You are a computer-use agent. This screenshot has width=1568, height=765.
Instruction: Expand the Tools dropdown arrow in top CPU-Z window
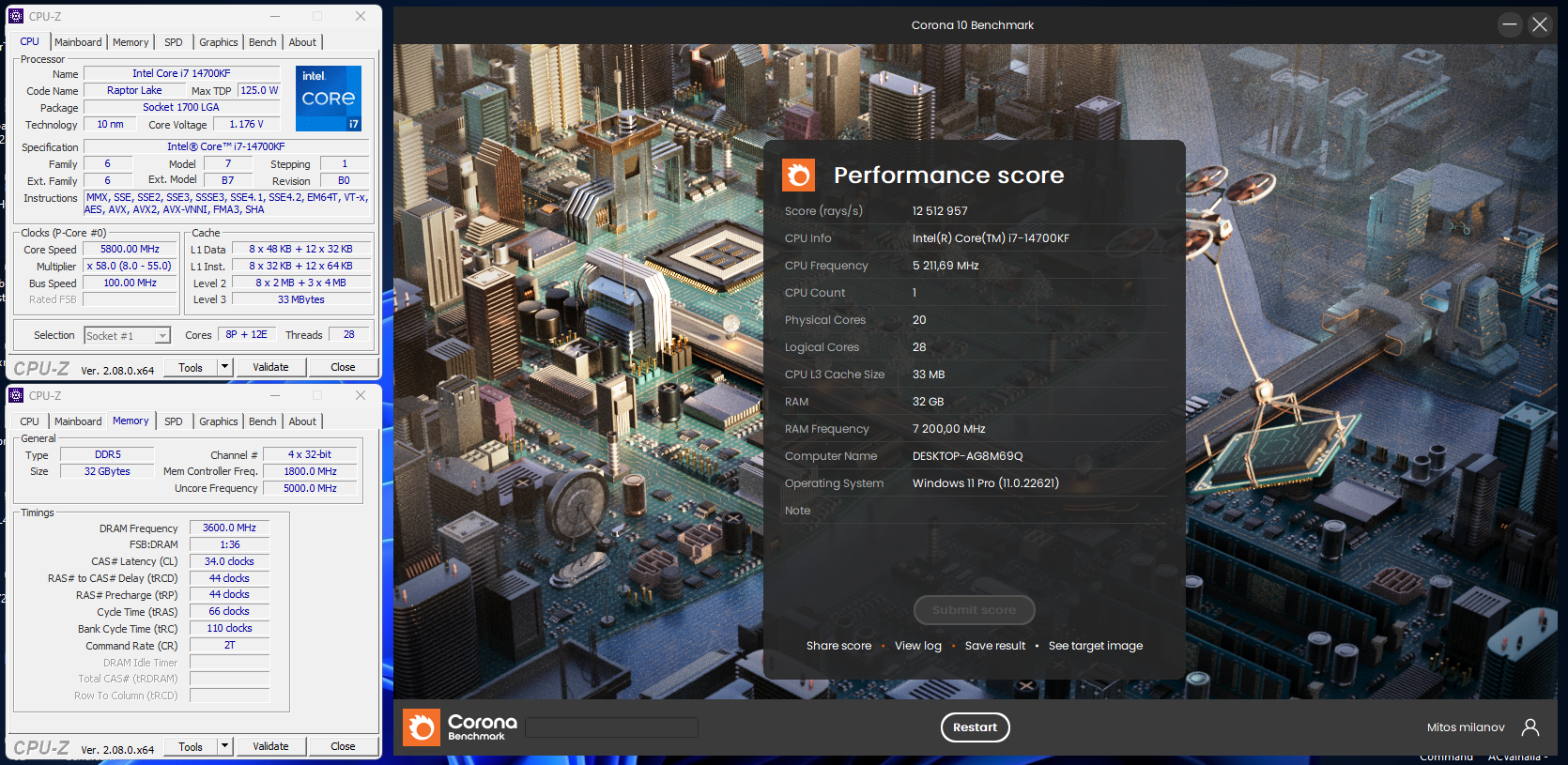point(224,367)
